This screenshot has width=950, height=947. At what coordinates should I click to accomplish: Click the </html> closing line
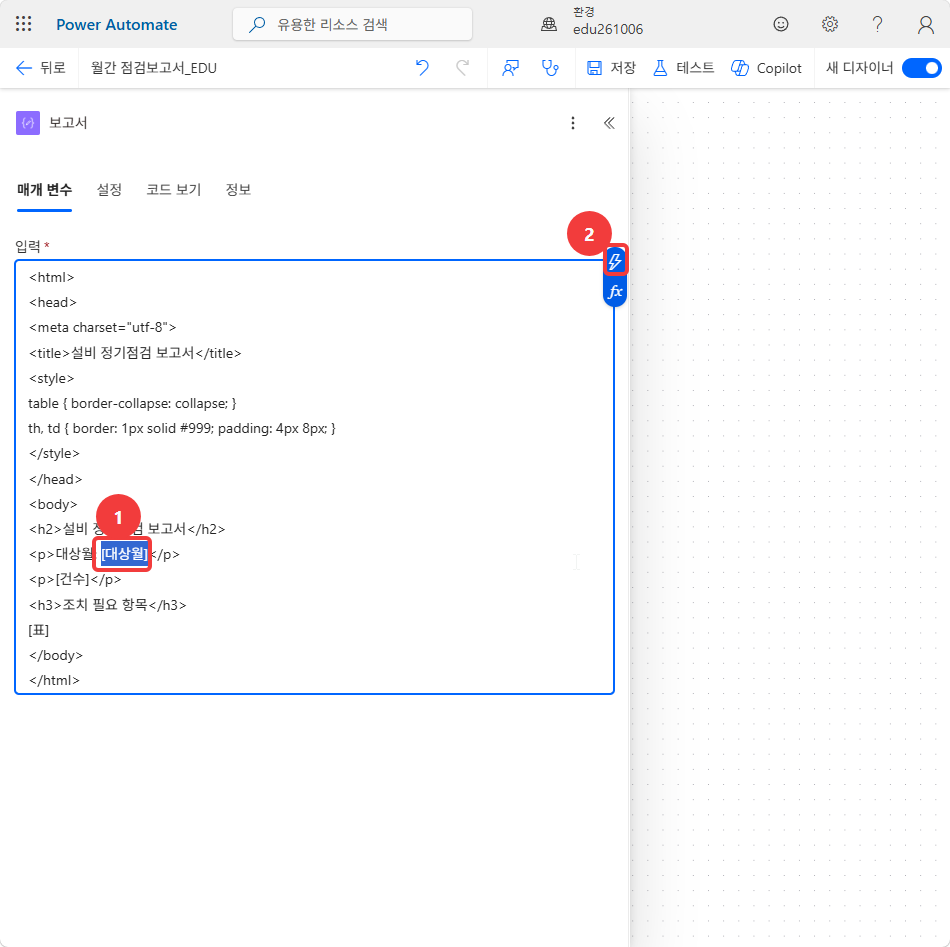54,680
